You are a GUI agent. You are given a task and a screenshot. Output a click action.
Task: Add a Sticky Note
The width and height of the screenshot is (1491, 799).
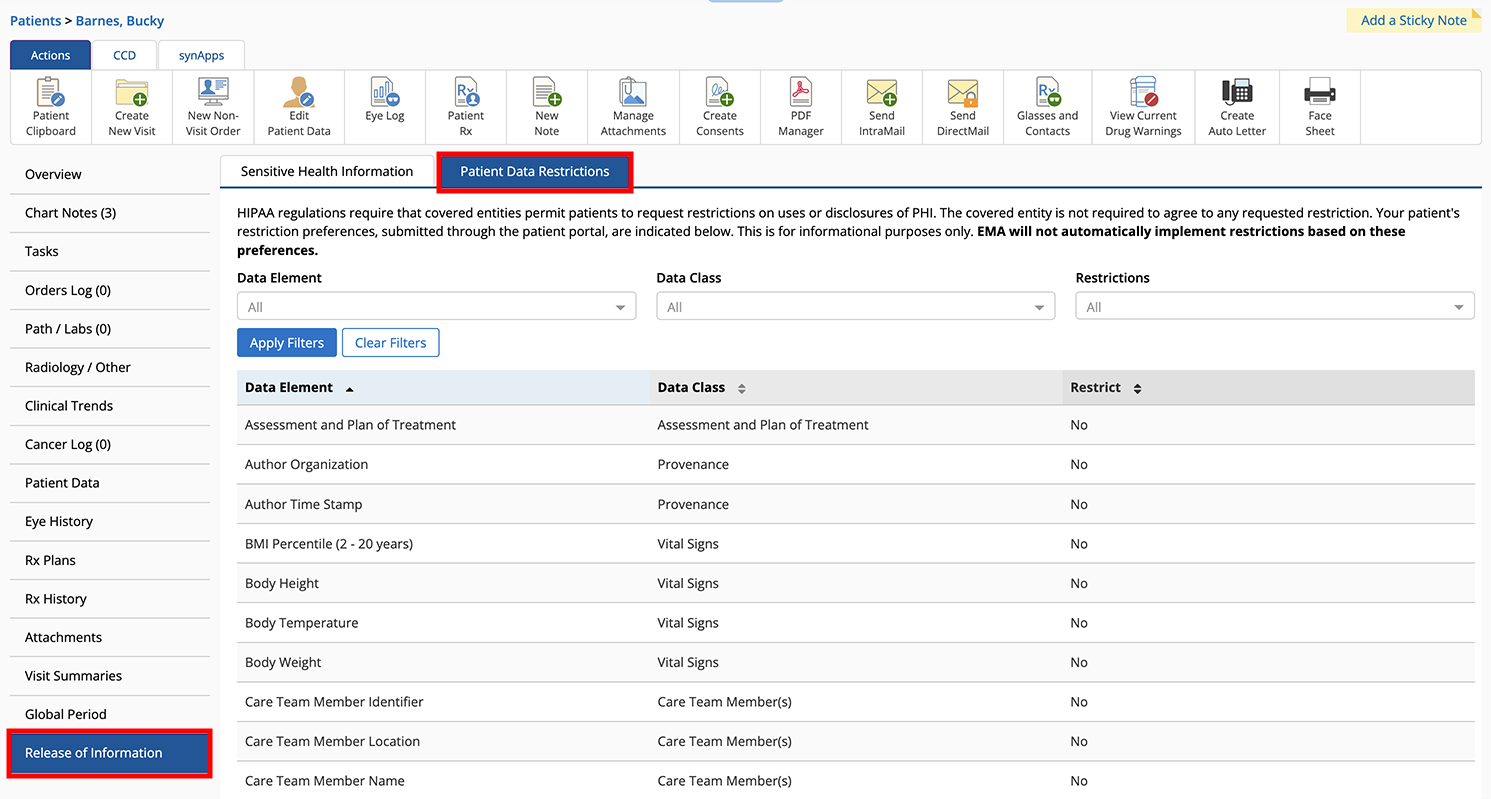coord(1413,20)
